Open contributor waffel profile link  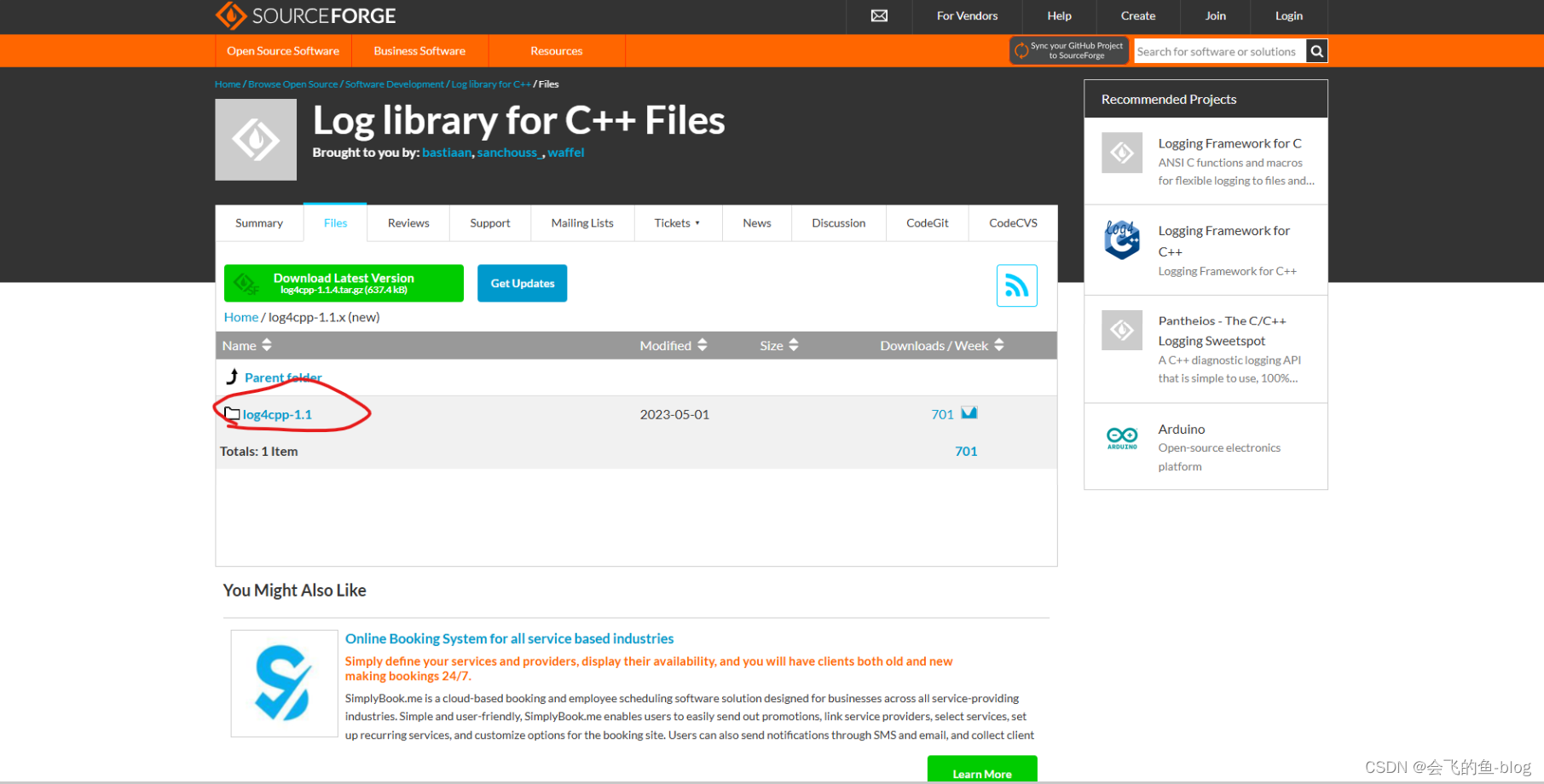566,153
